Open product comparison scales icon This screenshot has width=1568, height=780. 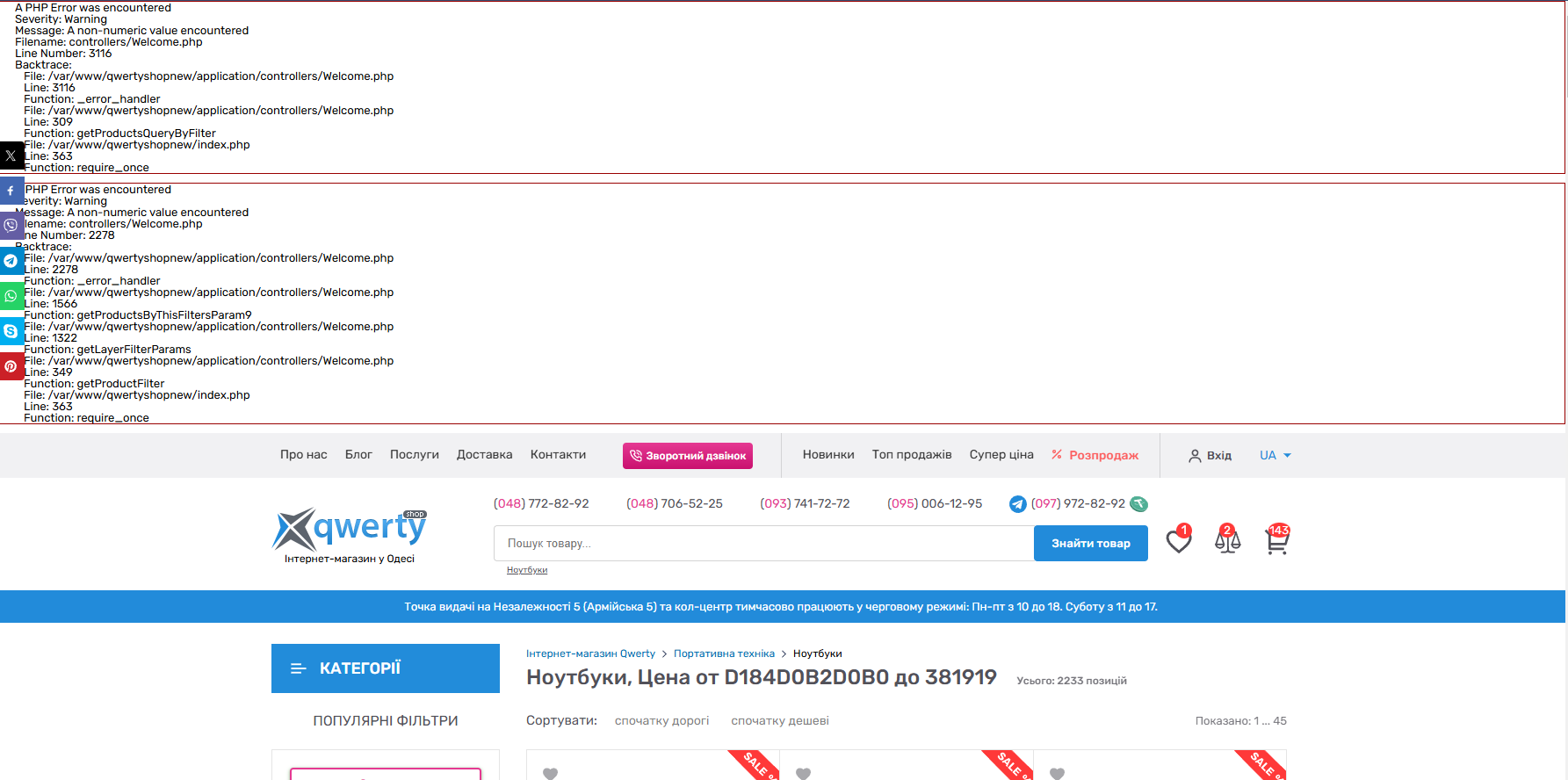tap(1227, 541)
